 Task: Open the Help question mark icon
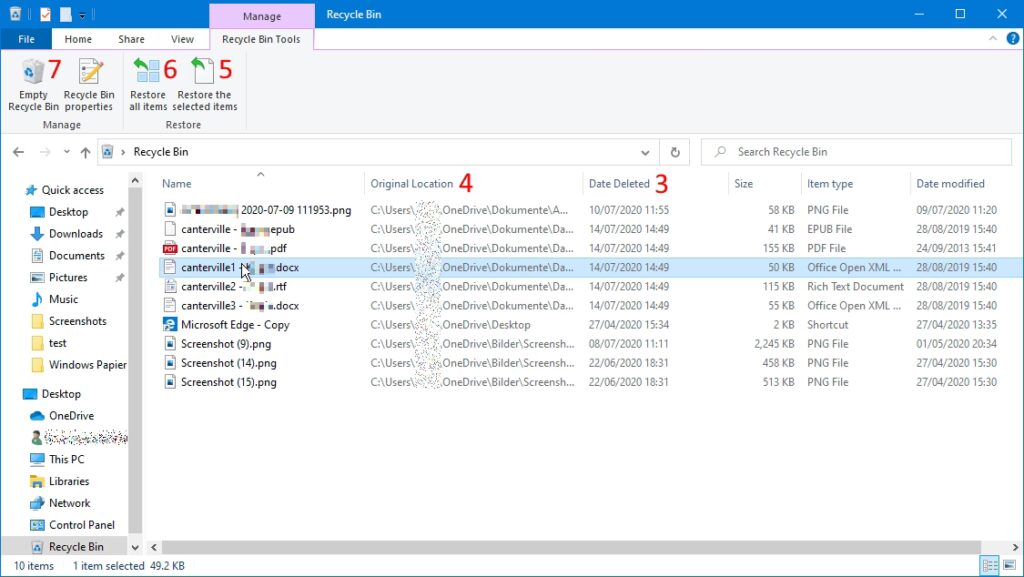point(1009,39)
